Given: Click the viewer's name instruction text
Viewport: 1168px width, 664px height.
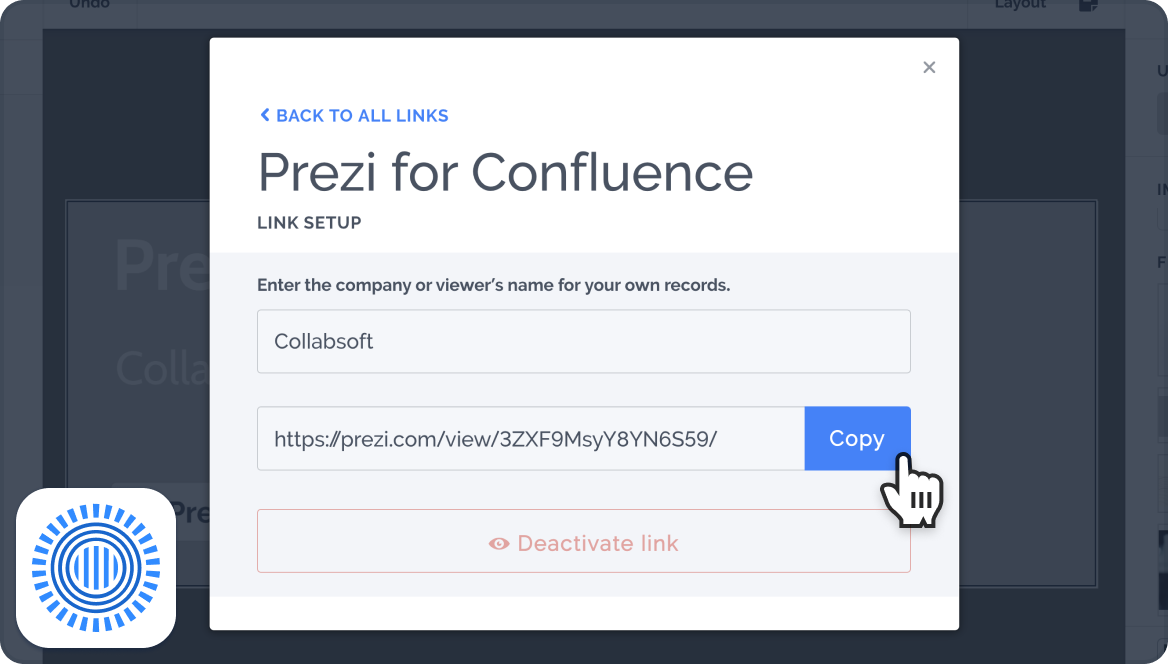Looking at the screenshot, I should (x=493, y=285).
